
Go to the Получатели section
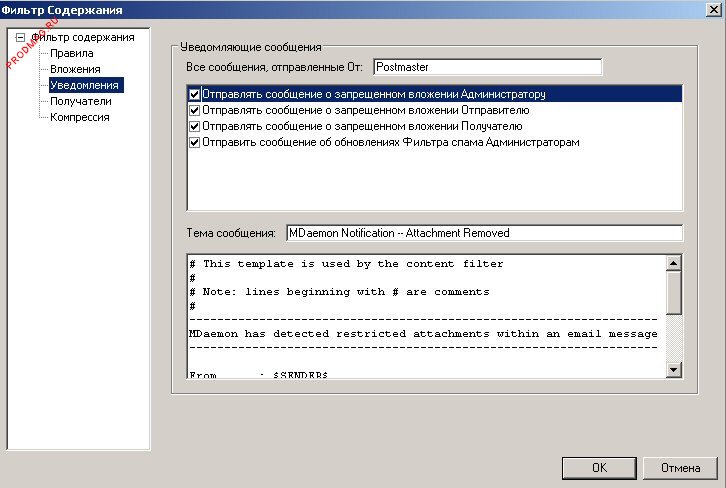[80, 101]
